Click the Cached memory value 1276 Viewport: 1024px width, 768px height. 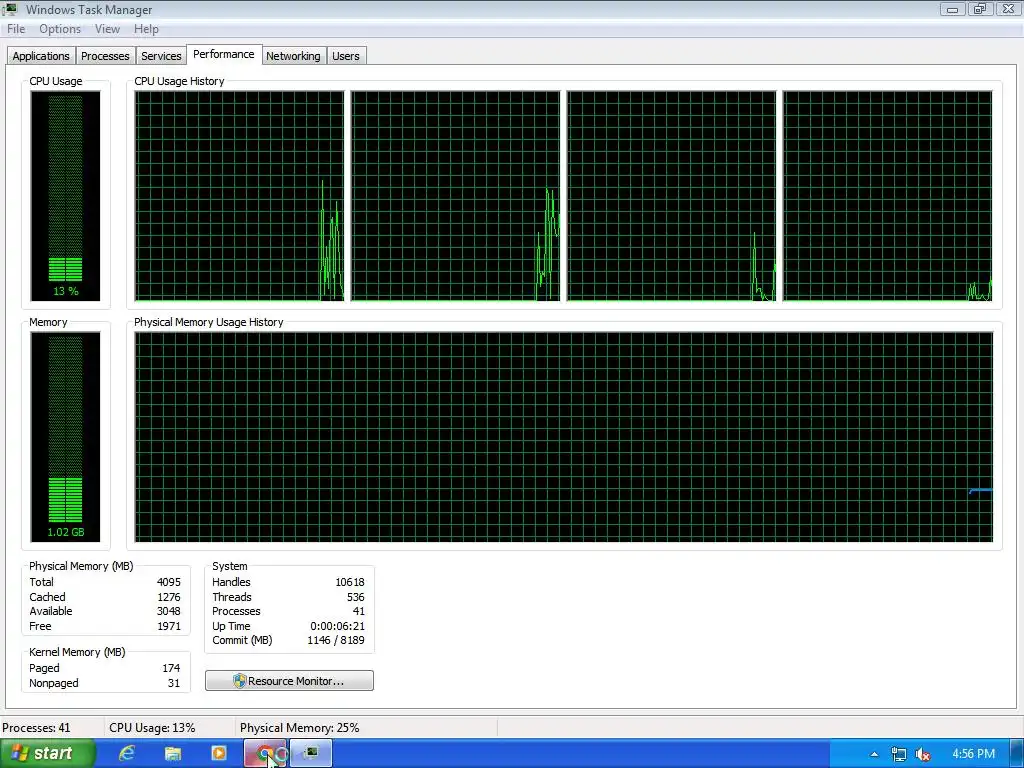168,597
